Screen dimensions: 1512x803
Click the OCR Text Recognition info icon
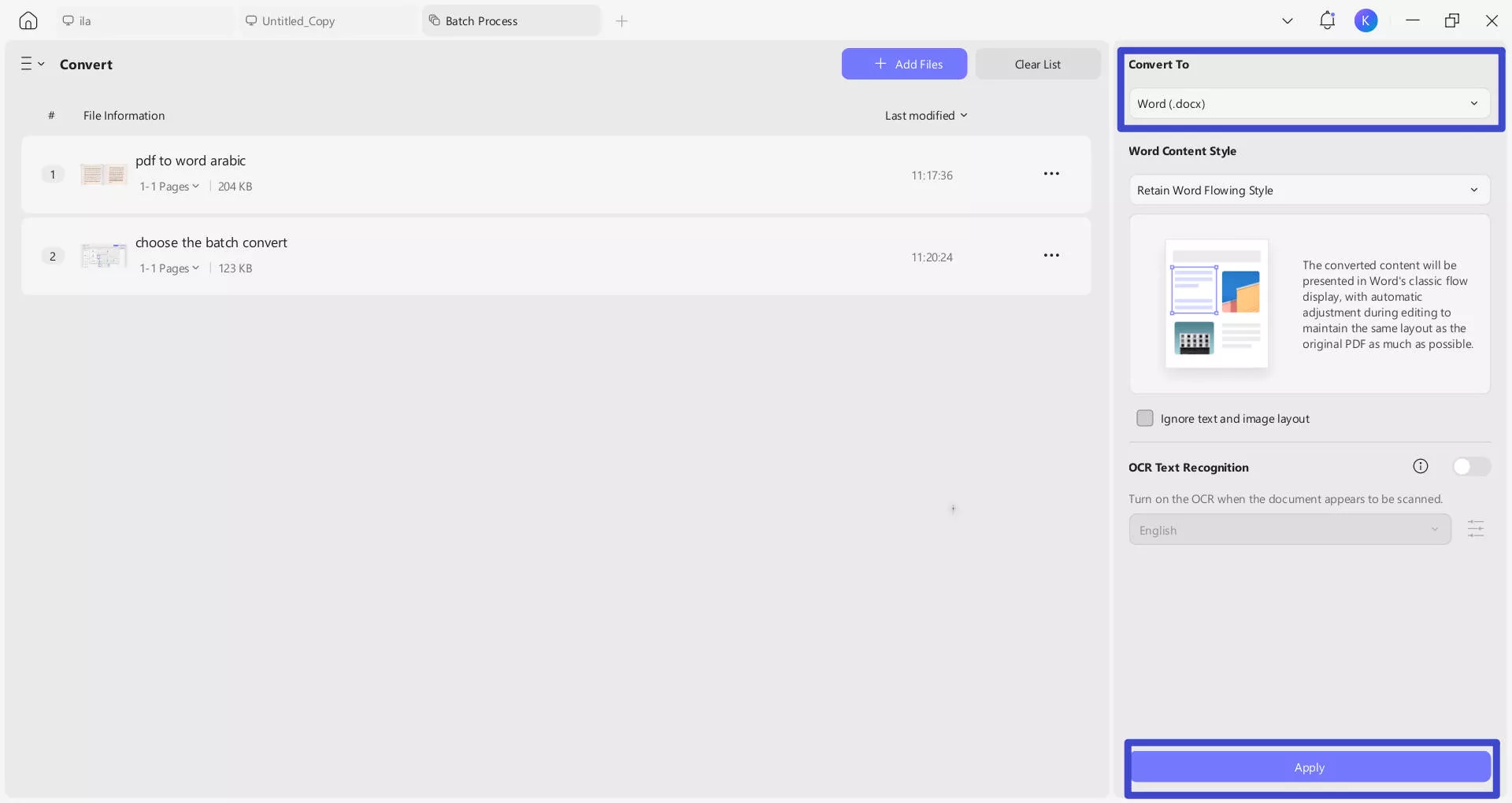1421,466
